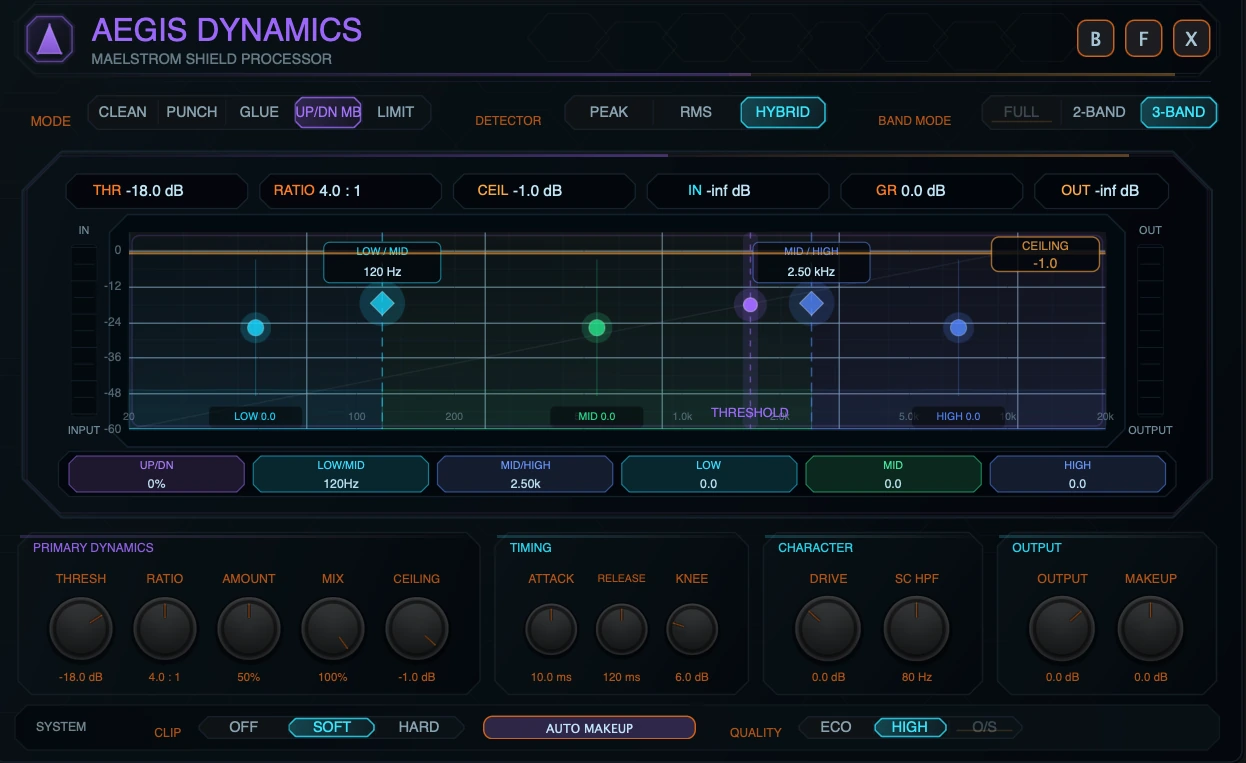
Task: Click the CEIL -1.0 dB readout
Action: click(x=544, y=190)
